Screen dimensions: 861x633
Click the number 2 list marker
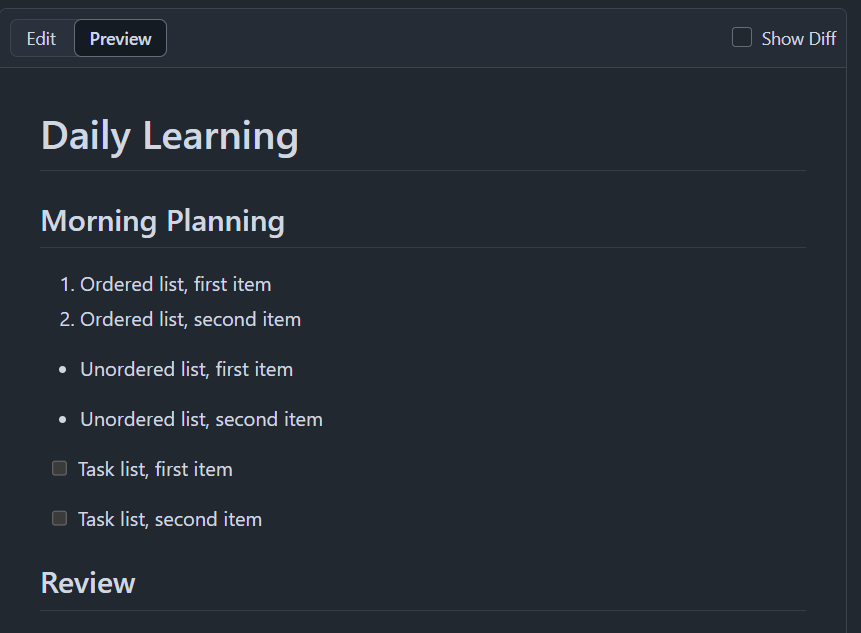(67, 320)
